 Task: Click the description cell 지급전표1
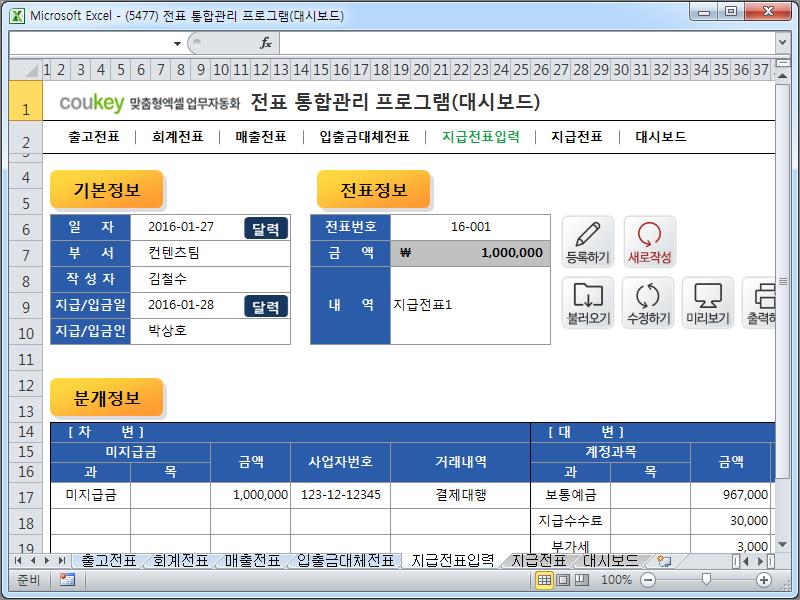click(470, 305)
